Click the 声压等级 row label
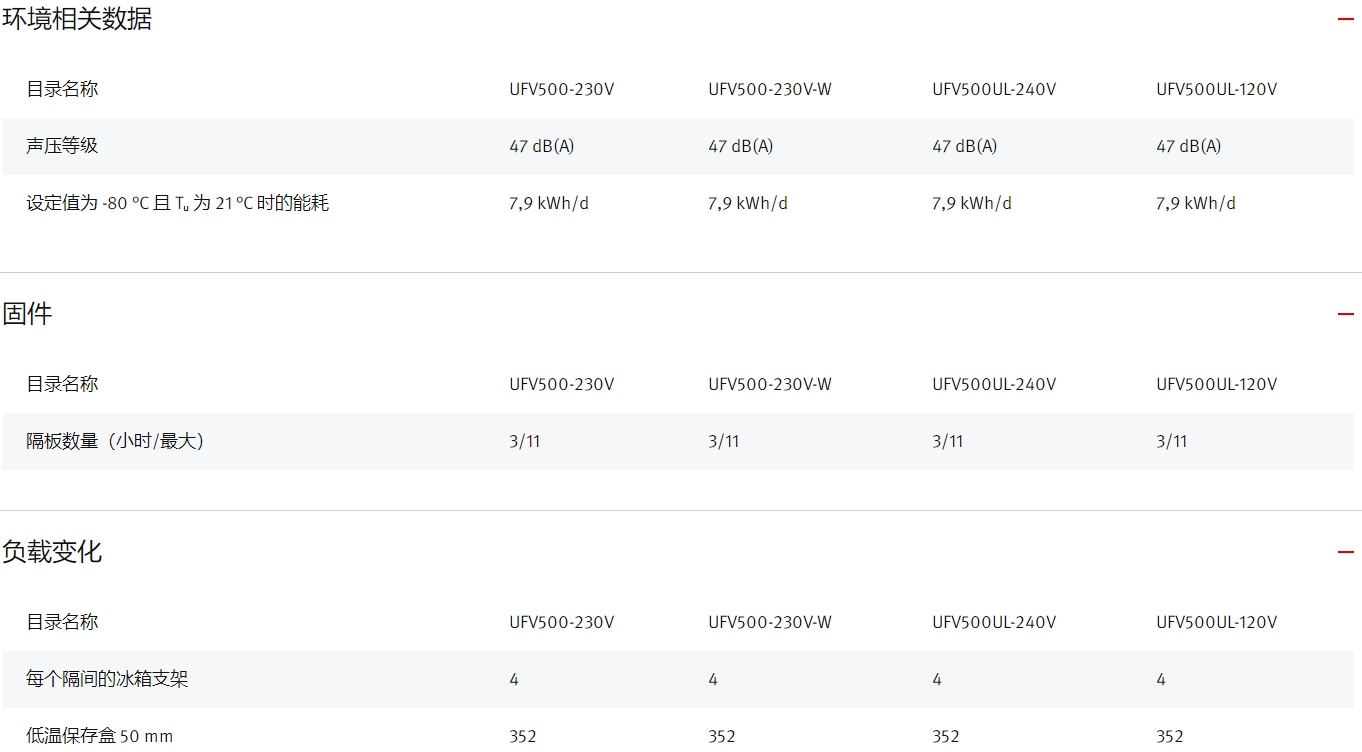The width and height of the screenshot is (1362, 752). 62,146
